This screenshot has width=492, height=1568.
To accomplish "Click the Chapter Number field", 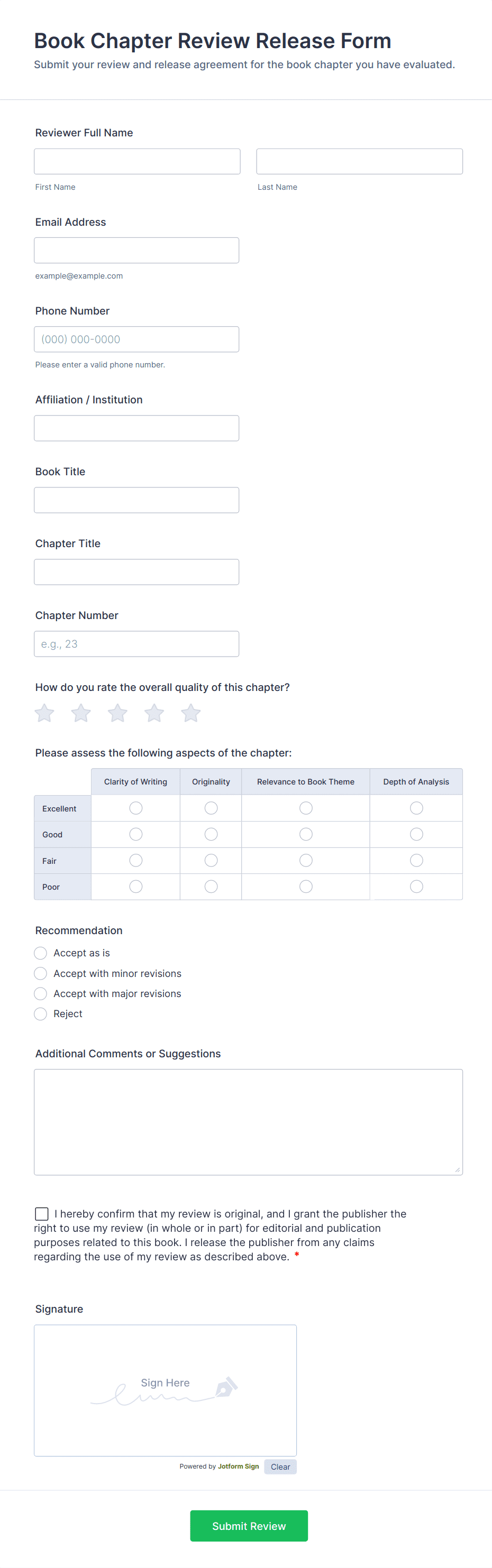I will [136, 644].
